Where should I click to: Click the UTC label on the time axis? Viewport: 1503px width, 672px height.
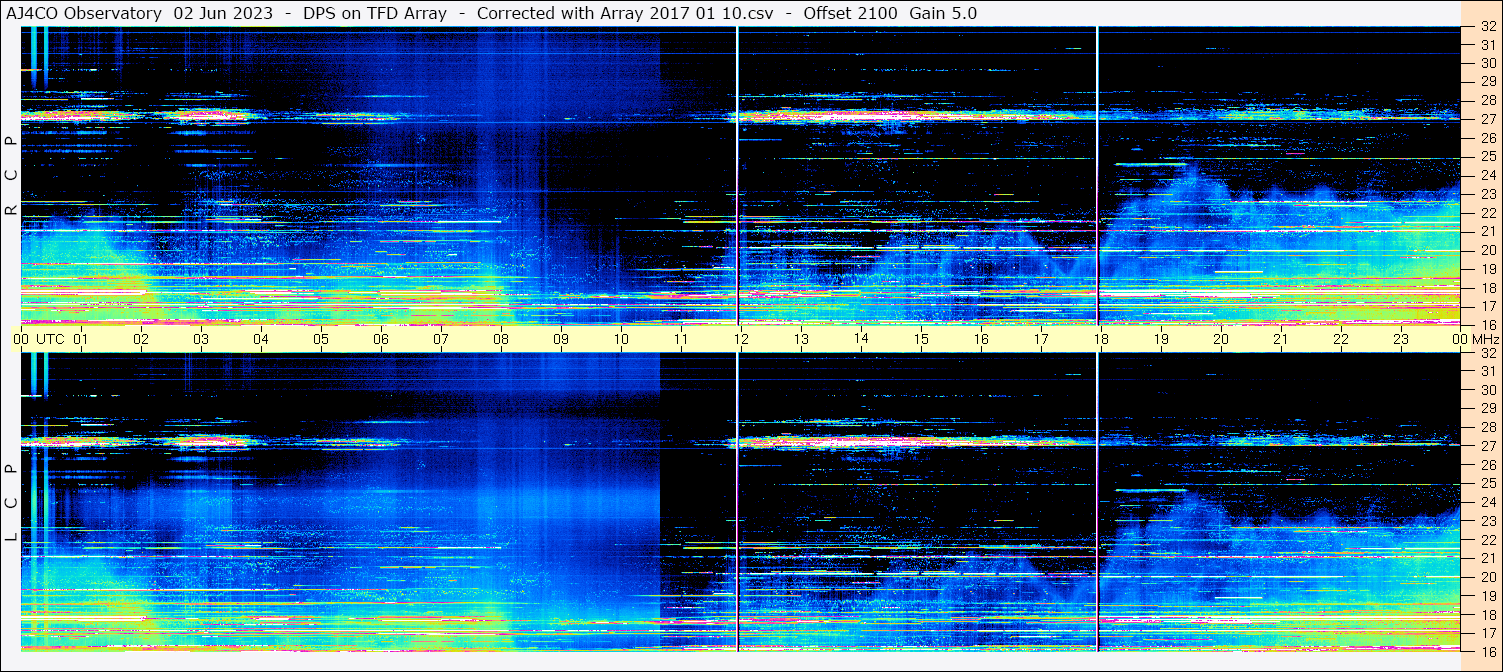50,339
